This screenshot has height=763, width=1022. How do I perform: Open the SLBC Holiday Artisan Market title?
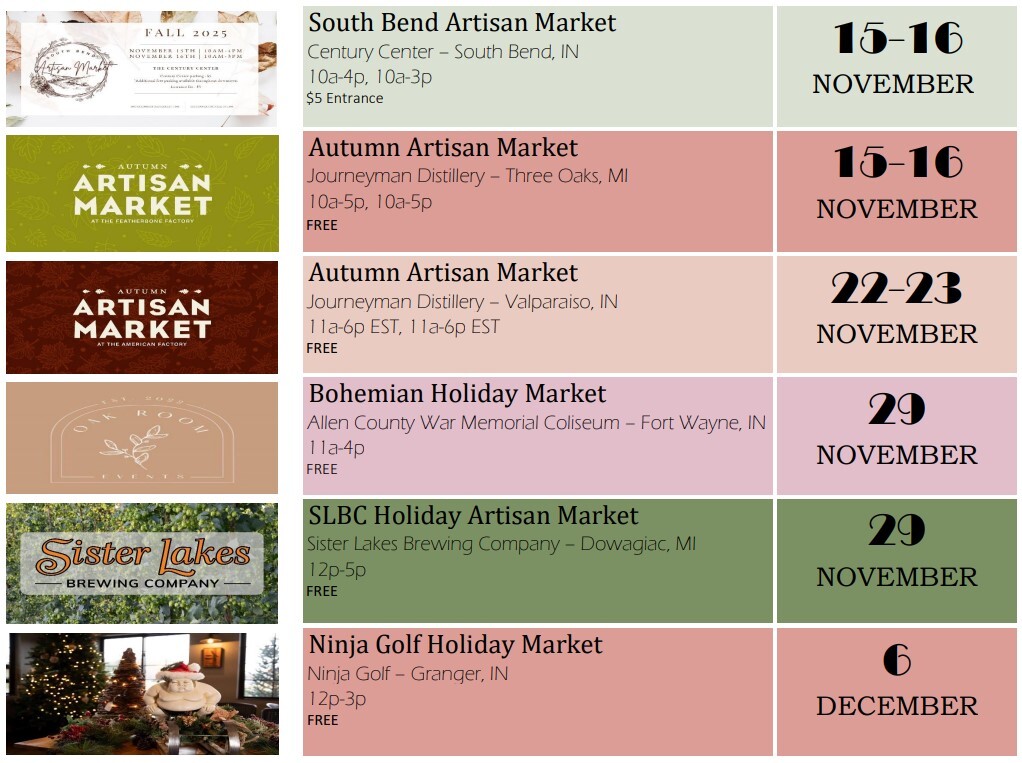pos(473,516)
